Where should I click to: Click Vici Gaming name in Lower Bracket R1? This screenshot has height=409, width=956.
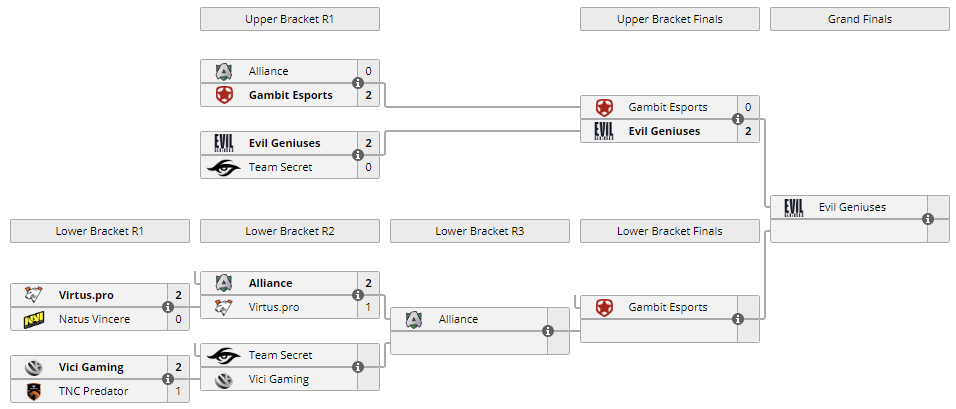(91, 367)
